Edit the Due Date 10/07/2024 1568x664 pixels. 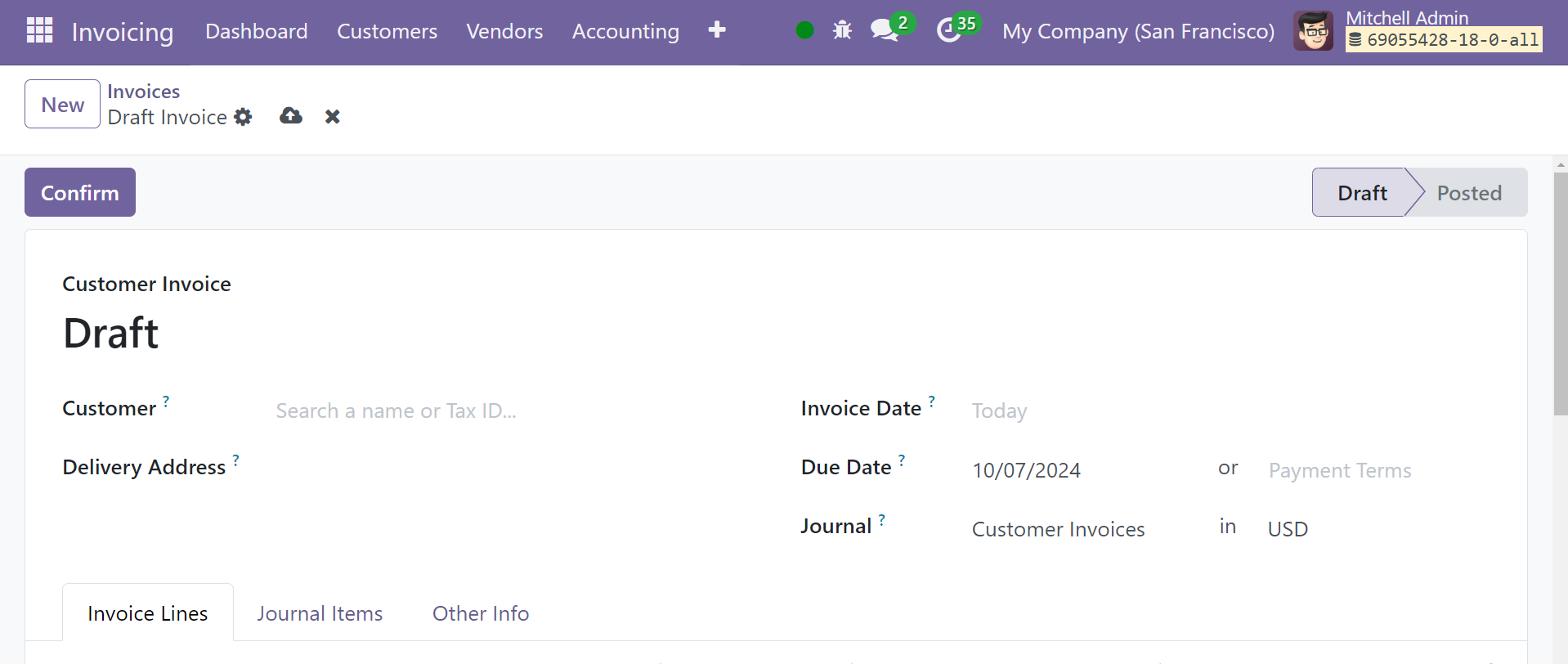1087,470
